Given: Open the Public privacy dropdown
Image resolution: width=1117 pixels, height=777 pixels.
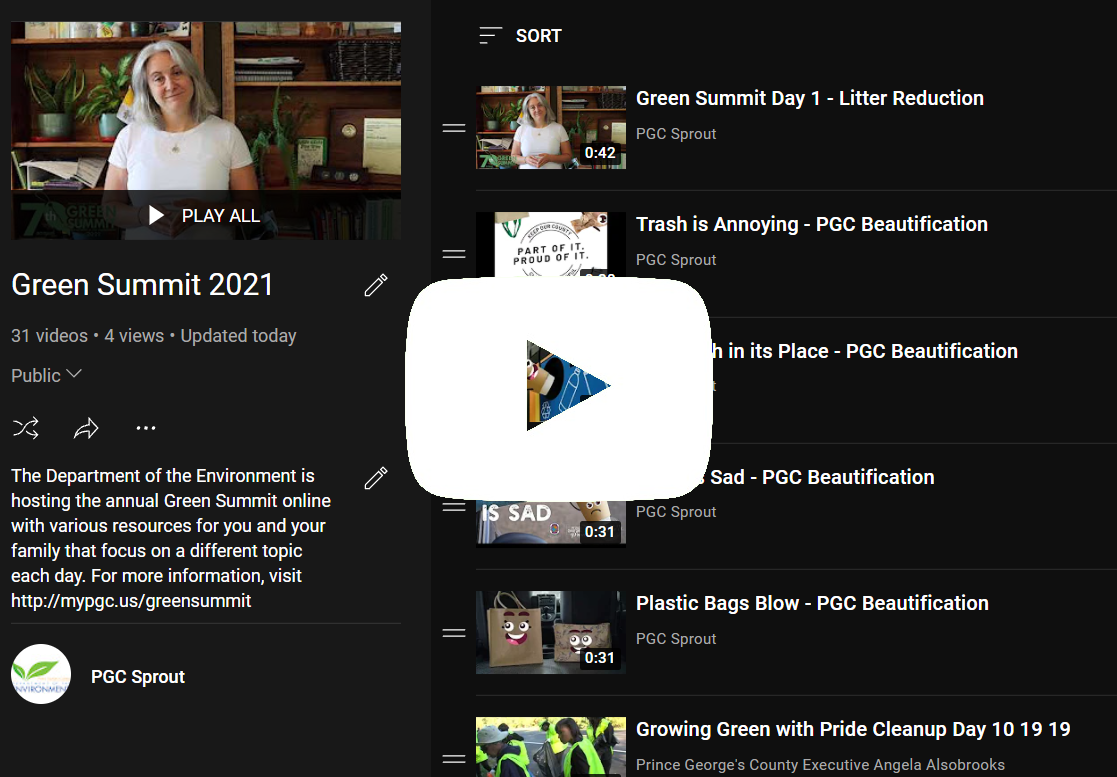Looking at the screenshot, I should coord(46,376).
